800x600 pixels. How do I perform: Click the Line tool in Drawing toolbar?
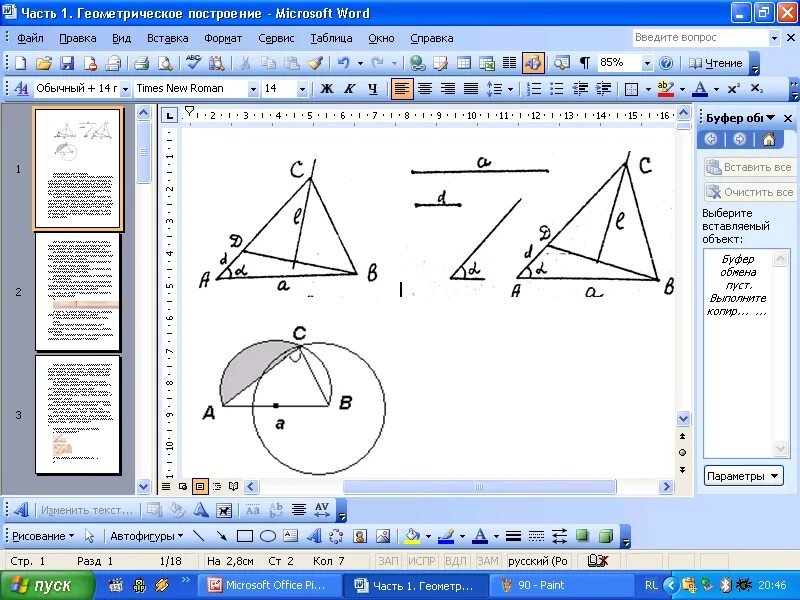tap(198, 536)
